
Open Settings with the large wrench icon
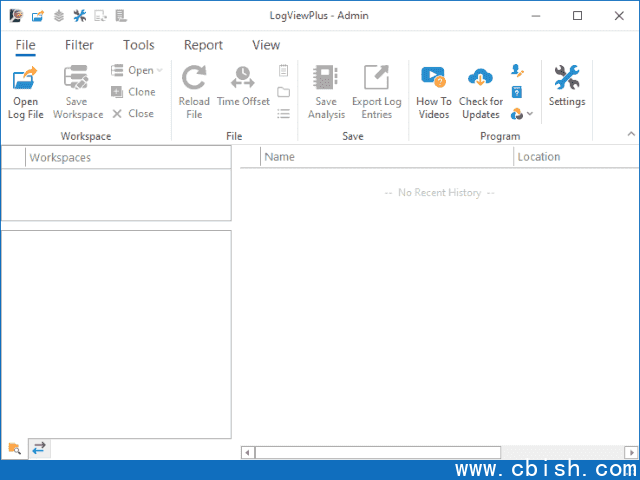coord(567,87)
